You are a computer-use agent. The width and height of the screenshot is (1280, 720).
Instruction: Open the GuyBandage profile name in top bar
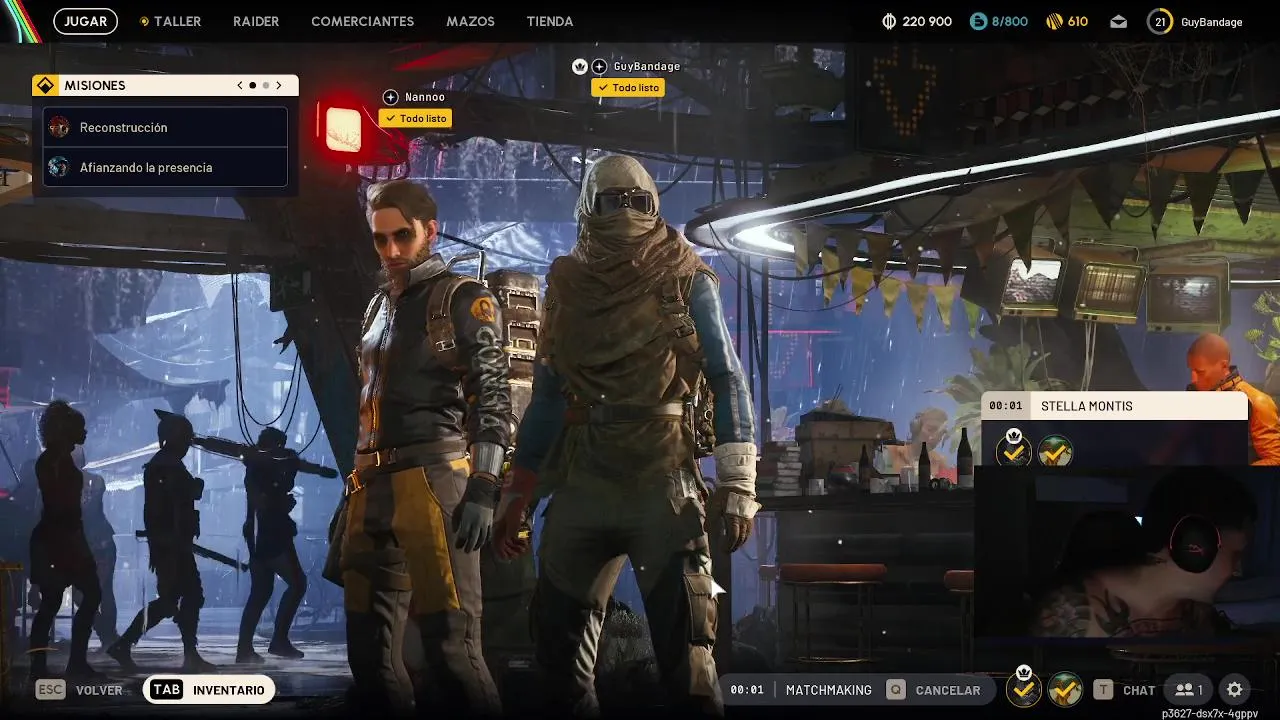pyautogui.click(x=1211, y=21)
